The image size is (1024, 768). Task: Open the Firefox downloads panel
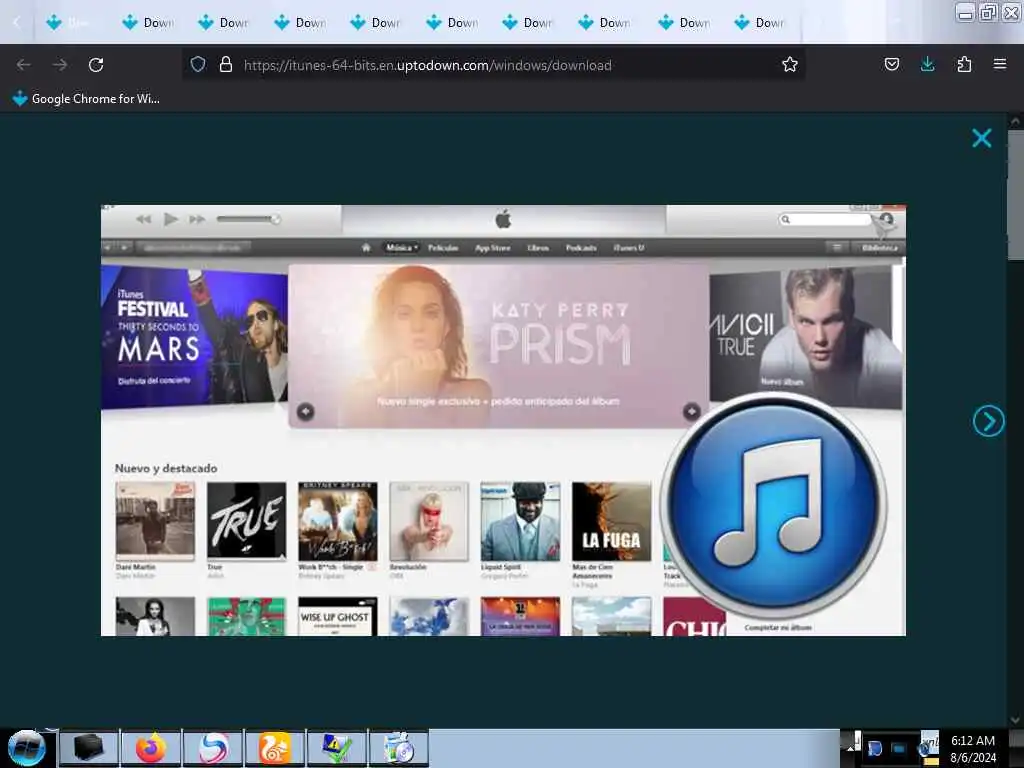[927, 64]
